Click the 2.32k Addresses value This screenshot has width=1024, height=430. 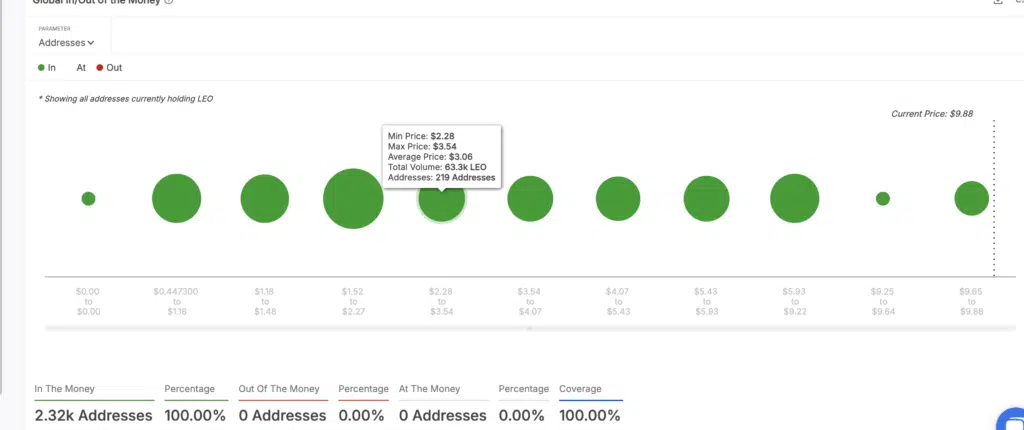93,416
